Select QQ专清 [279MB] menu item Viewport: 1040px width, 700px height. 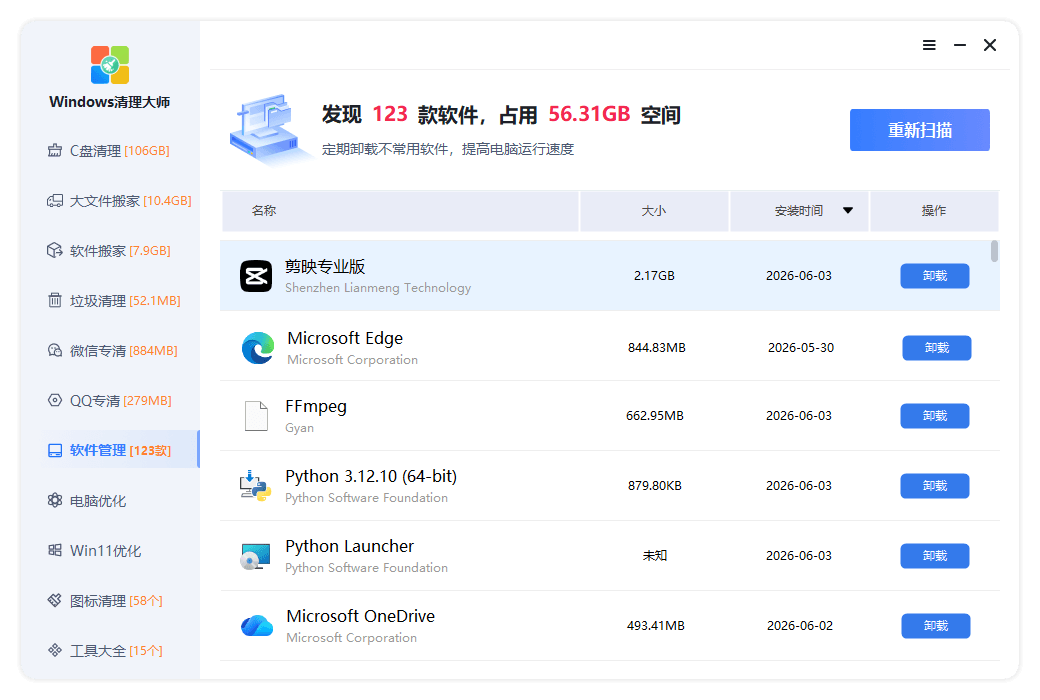pos(110,400)
